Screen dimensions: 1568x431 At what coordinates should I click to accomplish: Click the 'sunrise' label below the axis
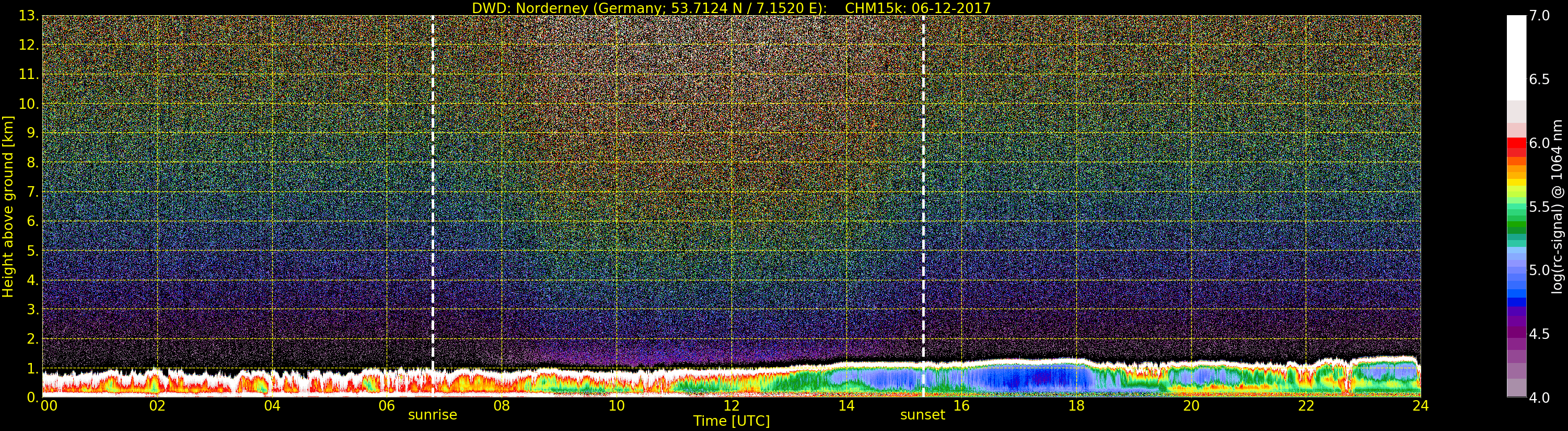click(432, 415)
